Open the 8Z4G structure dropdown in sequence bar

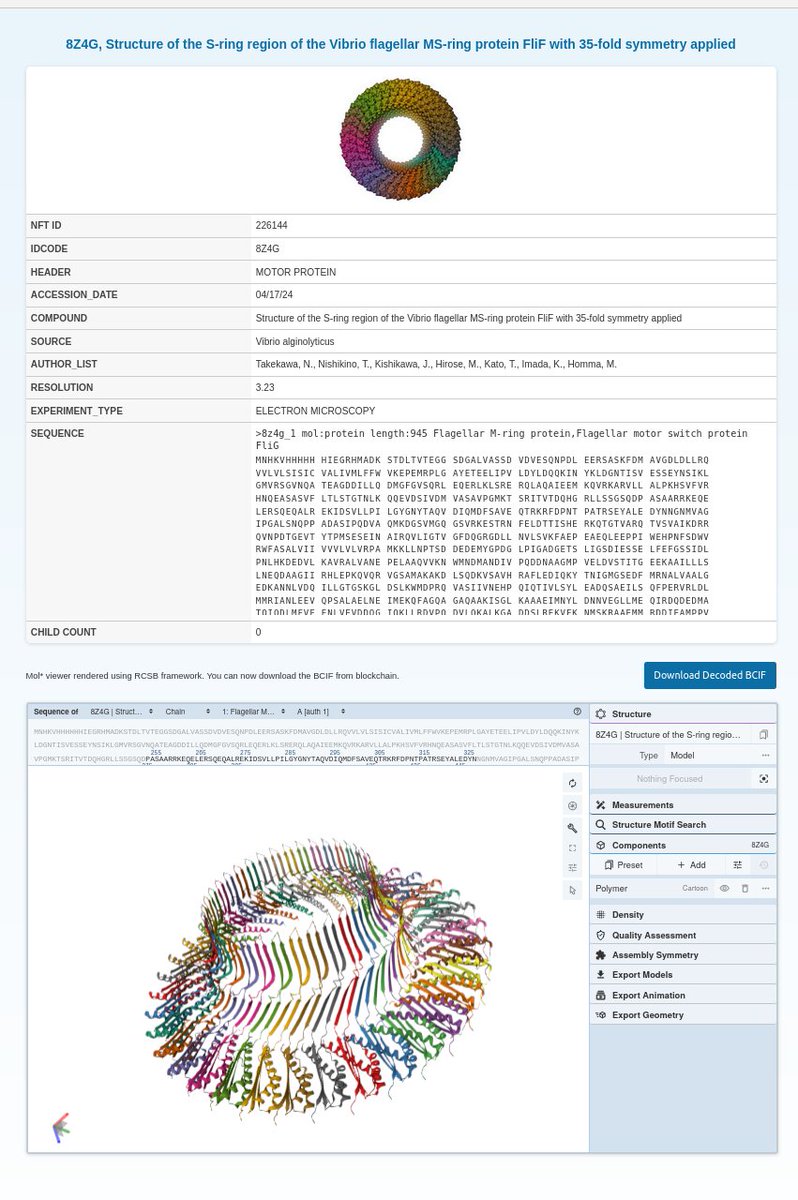(x=121, y=712)
